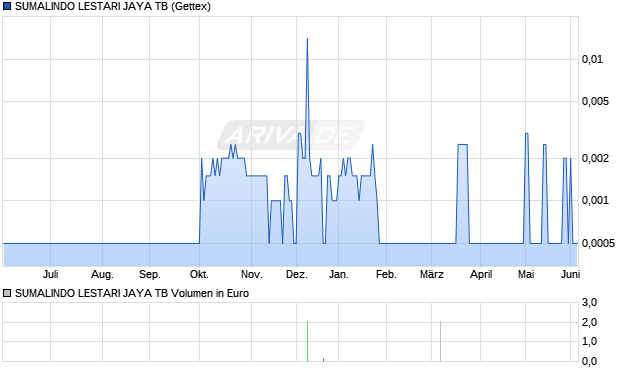Screen dimensions: 620x371
Task: Click the tall December price spike peak
Action: click(307, 39)
